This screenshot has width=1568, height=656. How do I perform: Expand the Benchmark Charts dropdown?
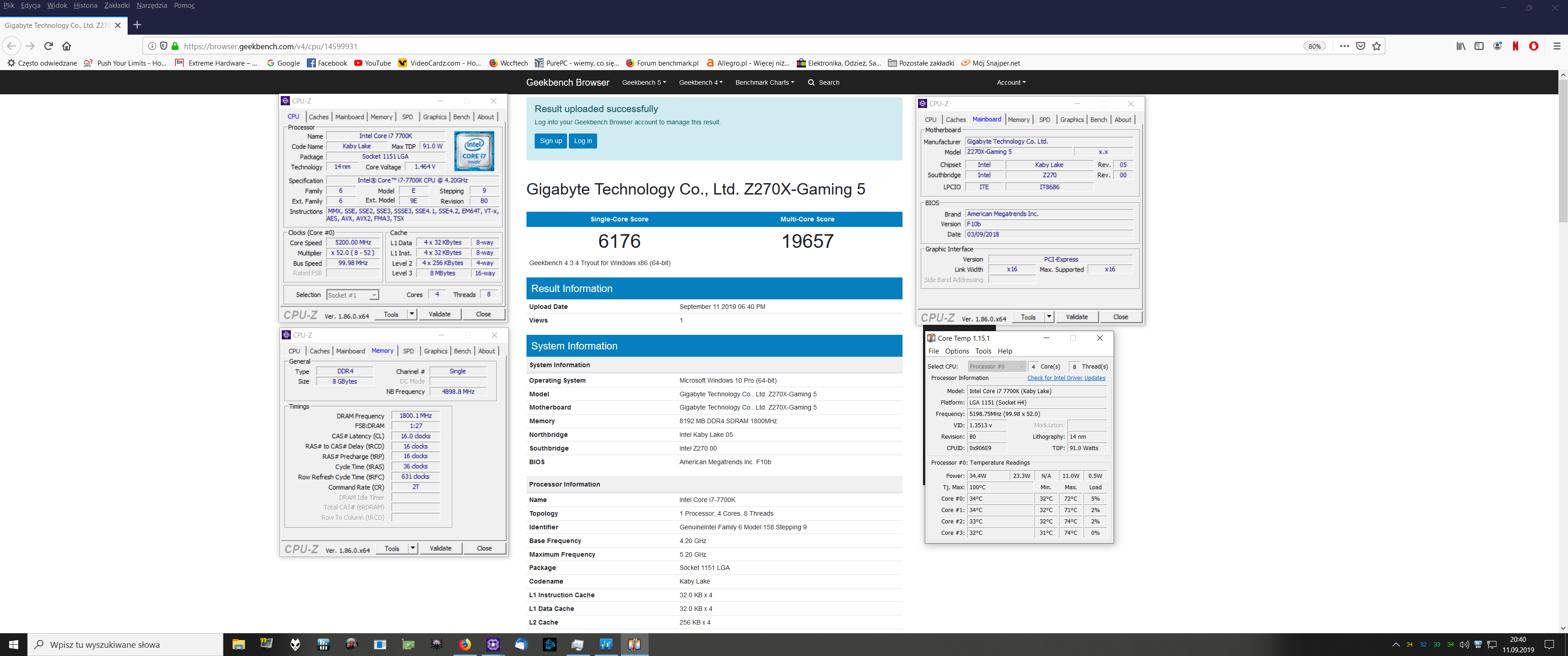(764, 82)
